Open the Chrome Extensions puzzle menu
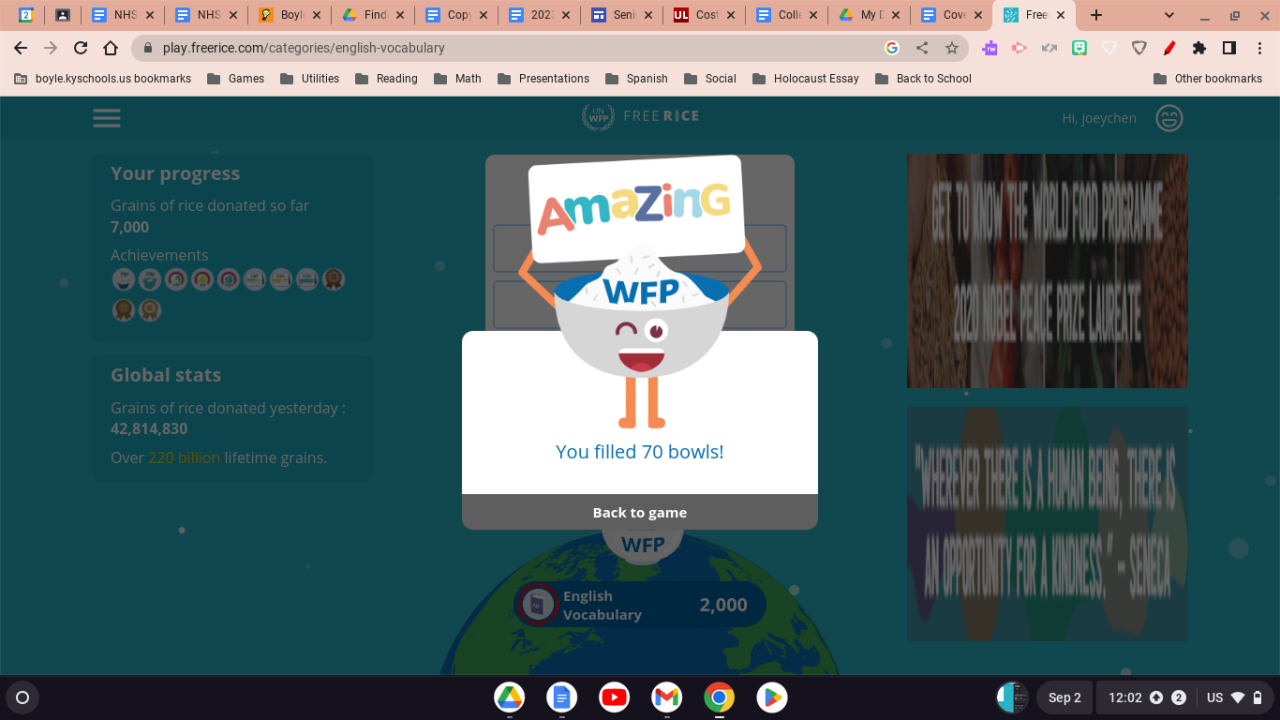Image resolution: width=1280 pixels, height=720 pixels. 1199,48
